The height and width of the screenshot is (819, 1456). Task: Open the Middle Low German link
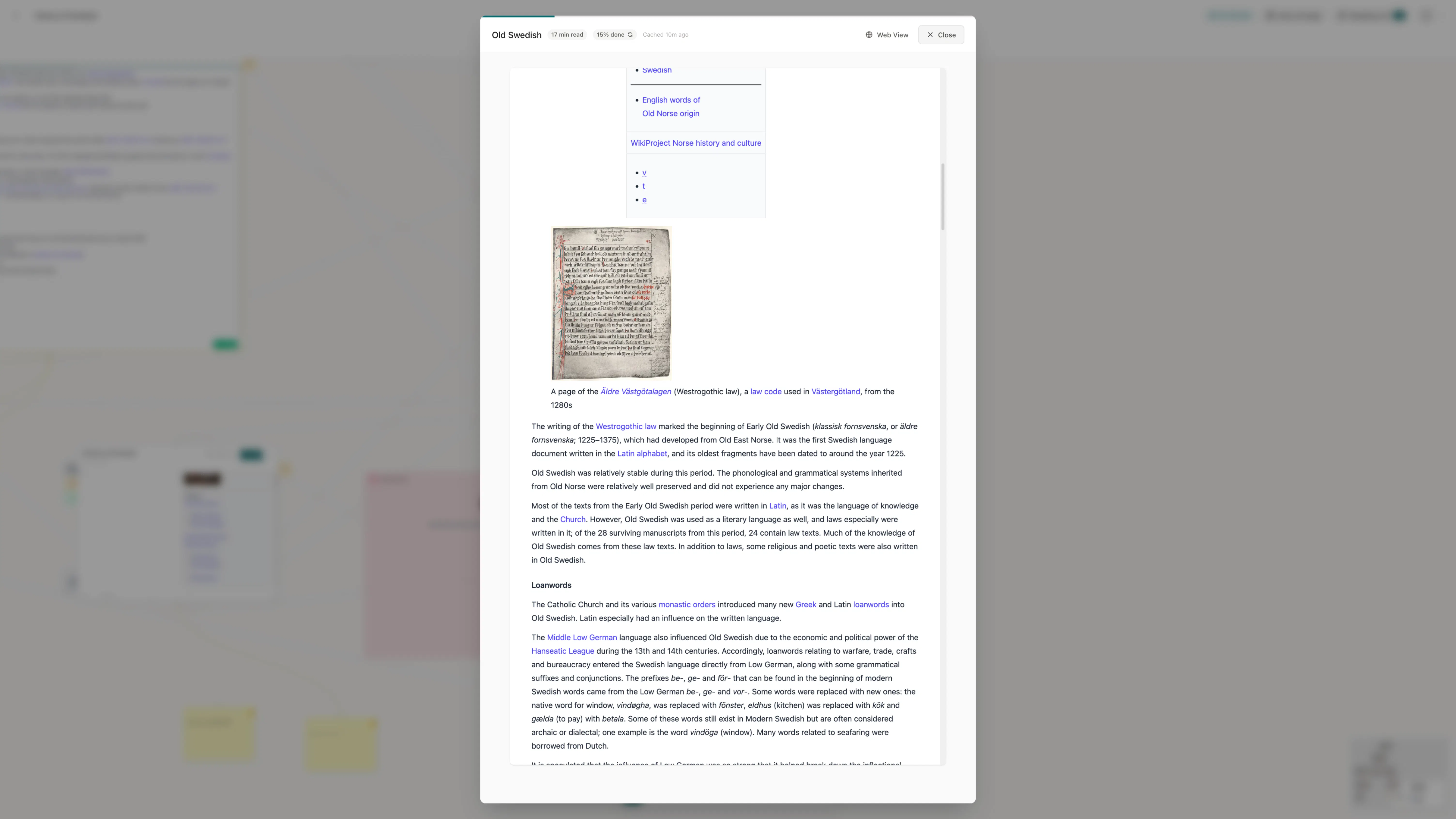[582, 637]
